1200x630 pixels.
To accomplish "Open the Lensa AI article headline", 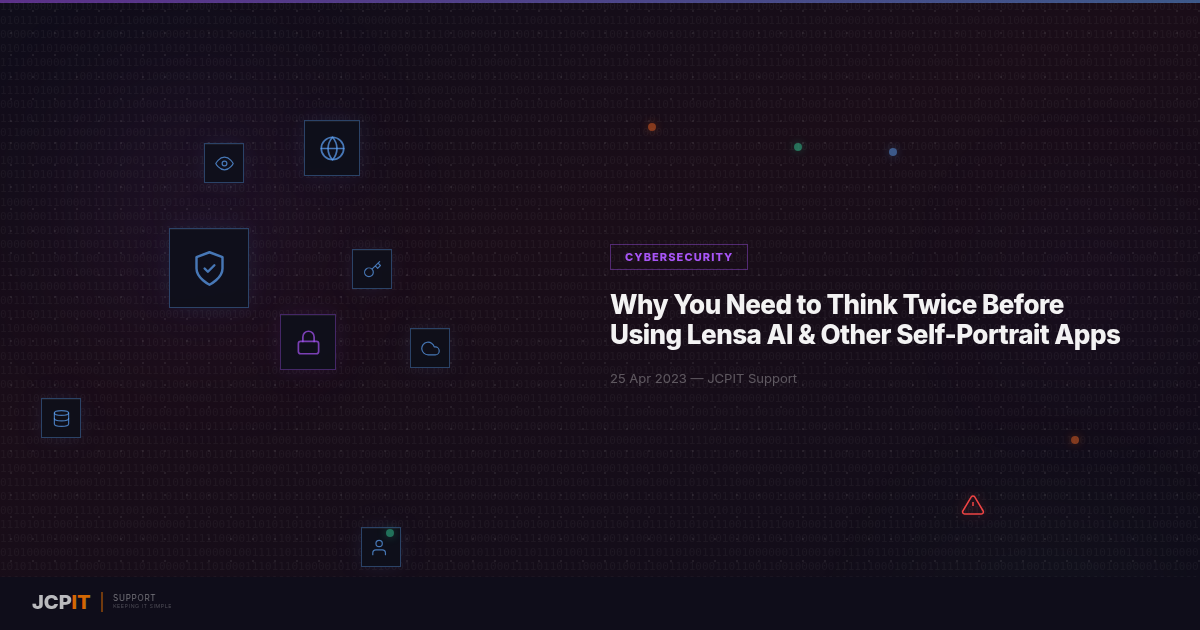I will click(864, 320).
